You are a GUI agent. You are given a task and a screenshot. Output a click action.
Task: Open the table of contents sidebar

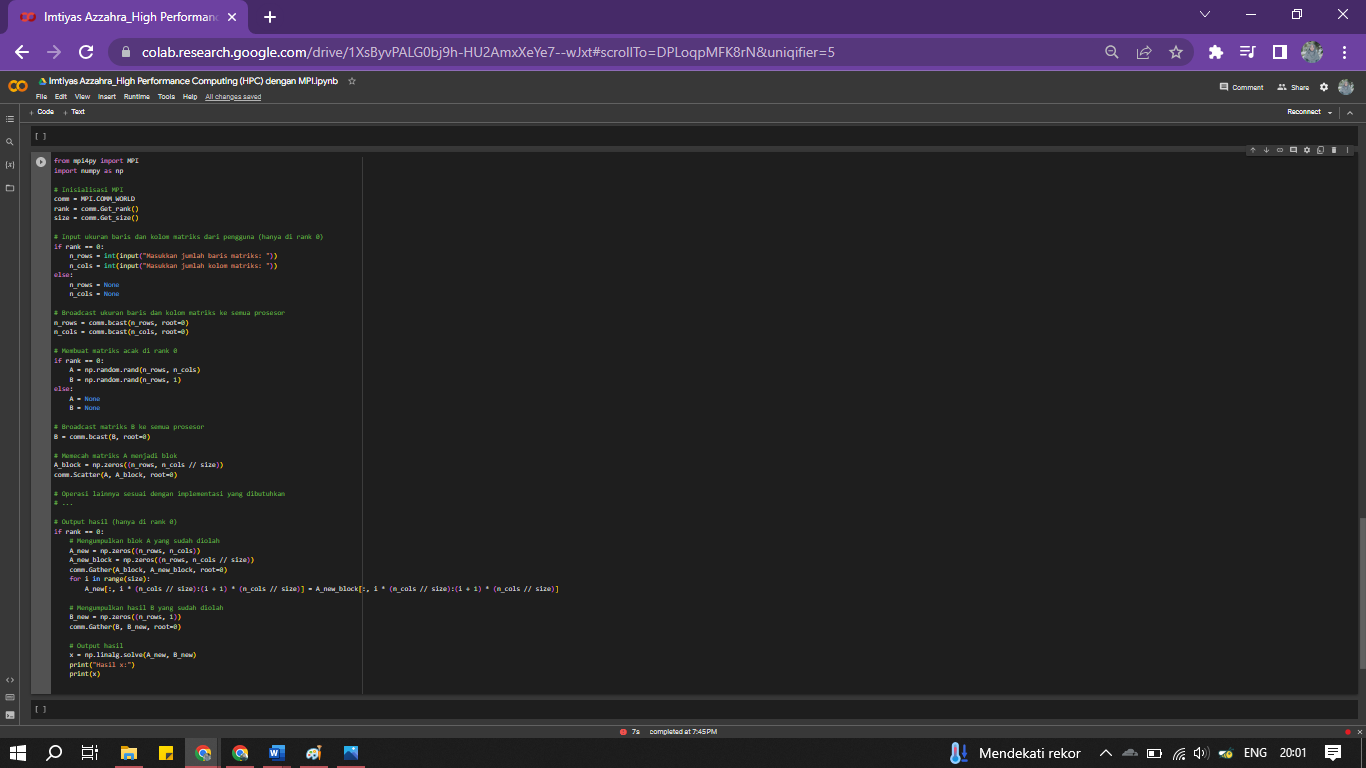point(10,119)
